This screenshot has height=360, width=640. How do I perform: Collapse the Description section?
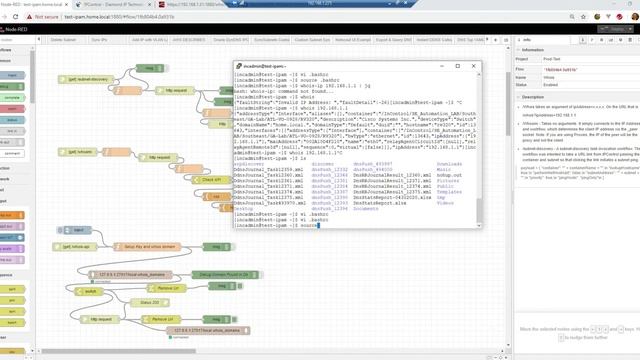(x=533, y=97)
